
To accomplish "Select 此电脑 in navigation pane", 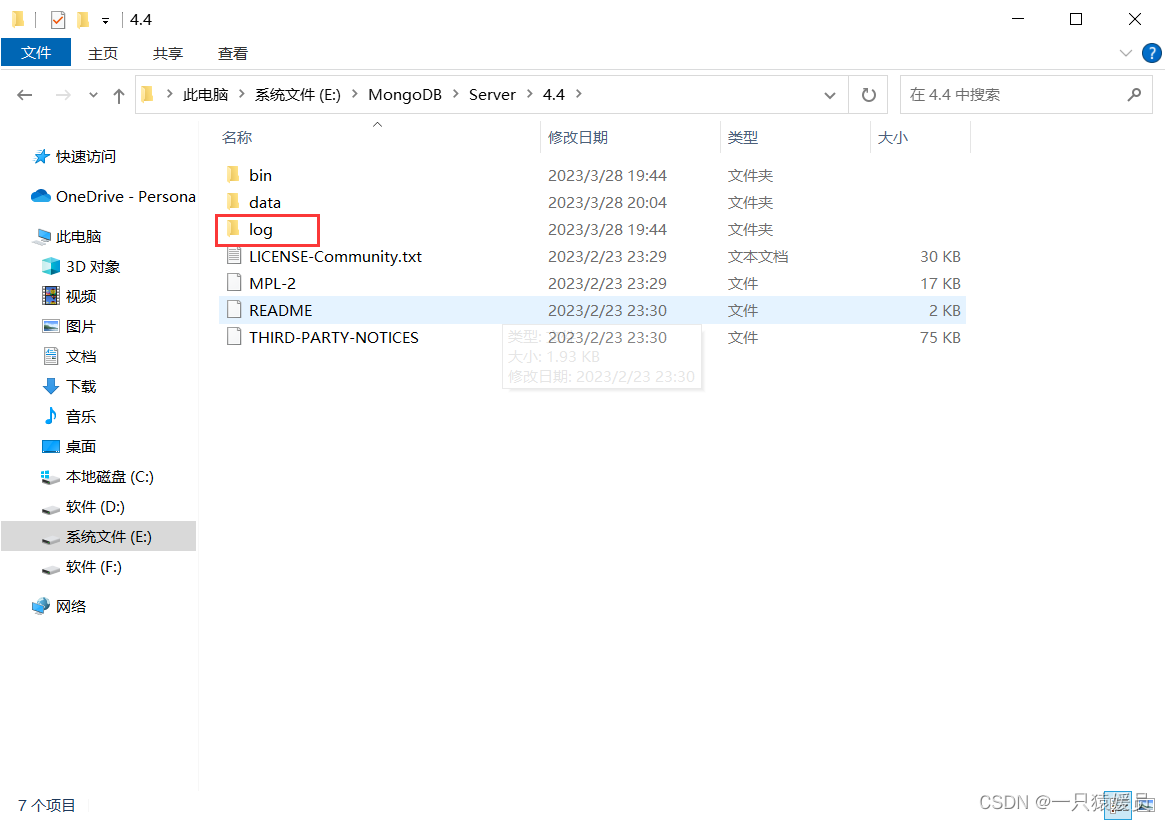I will pos(78,236).
